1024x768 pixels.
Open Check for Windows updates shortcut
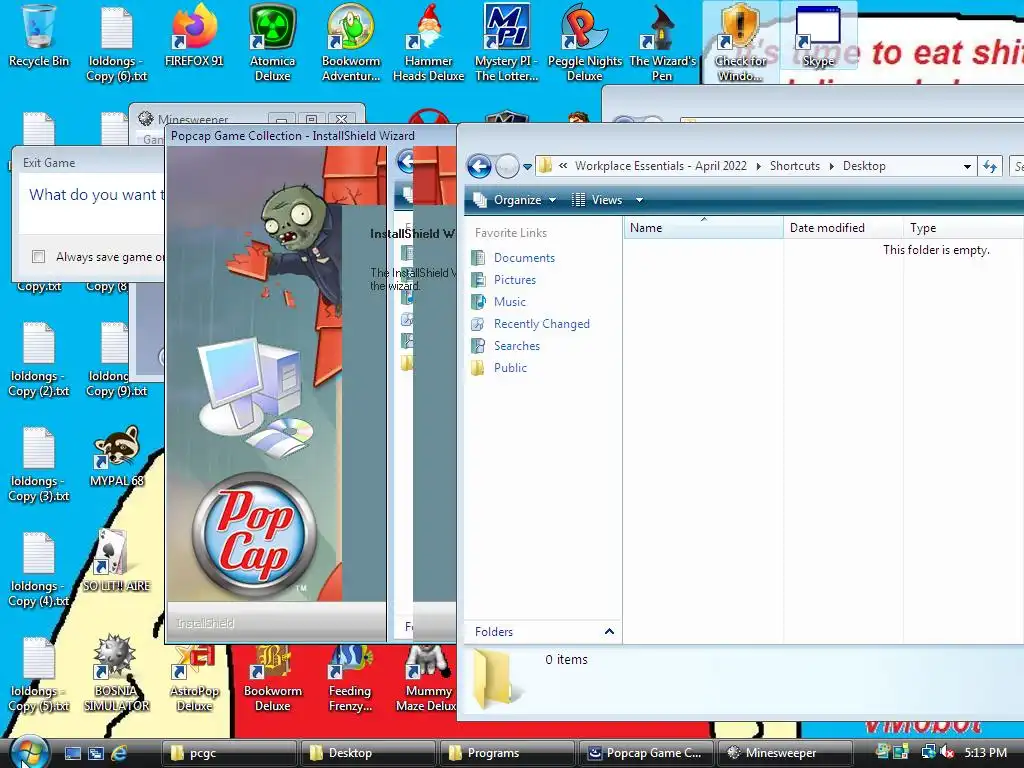tap(740, 43)
